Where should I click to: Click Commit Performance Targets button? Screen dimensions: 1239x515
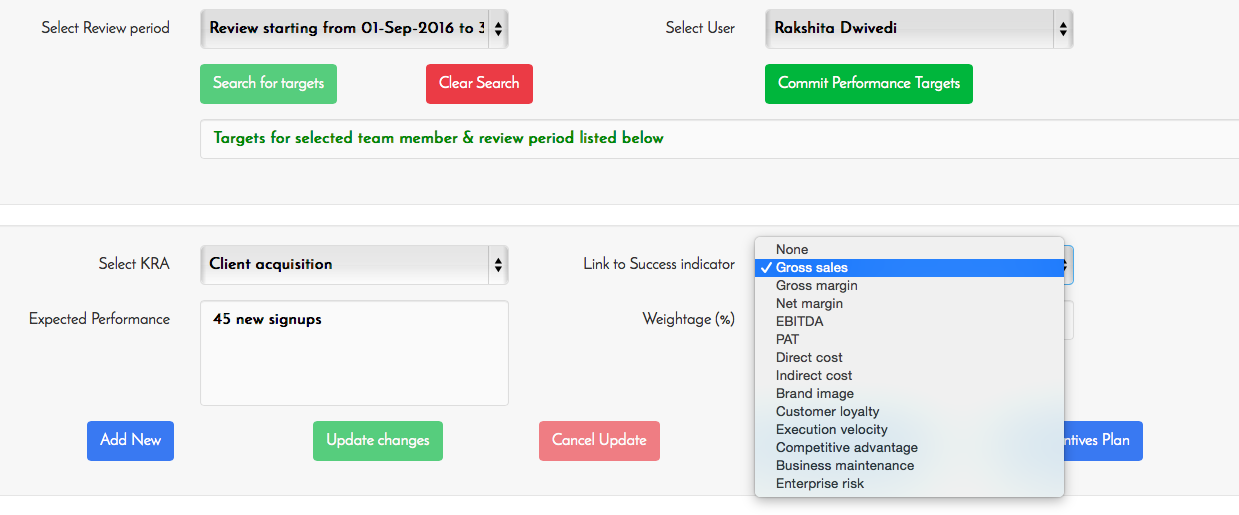coord(869,84)
